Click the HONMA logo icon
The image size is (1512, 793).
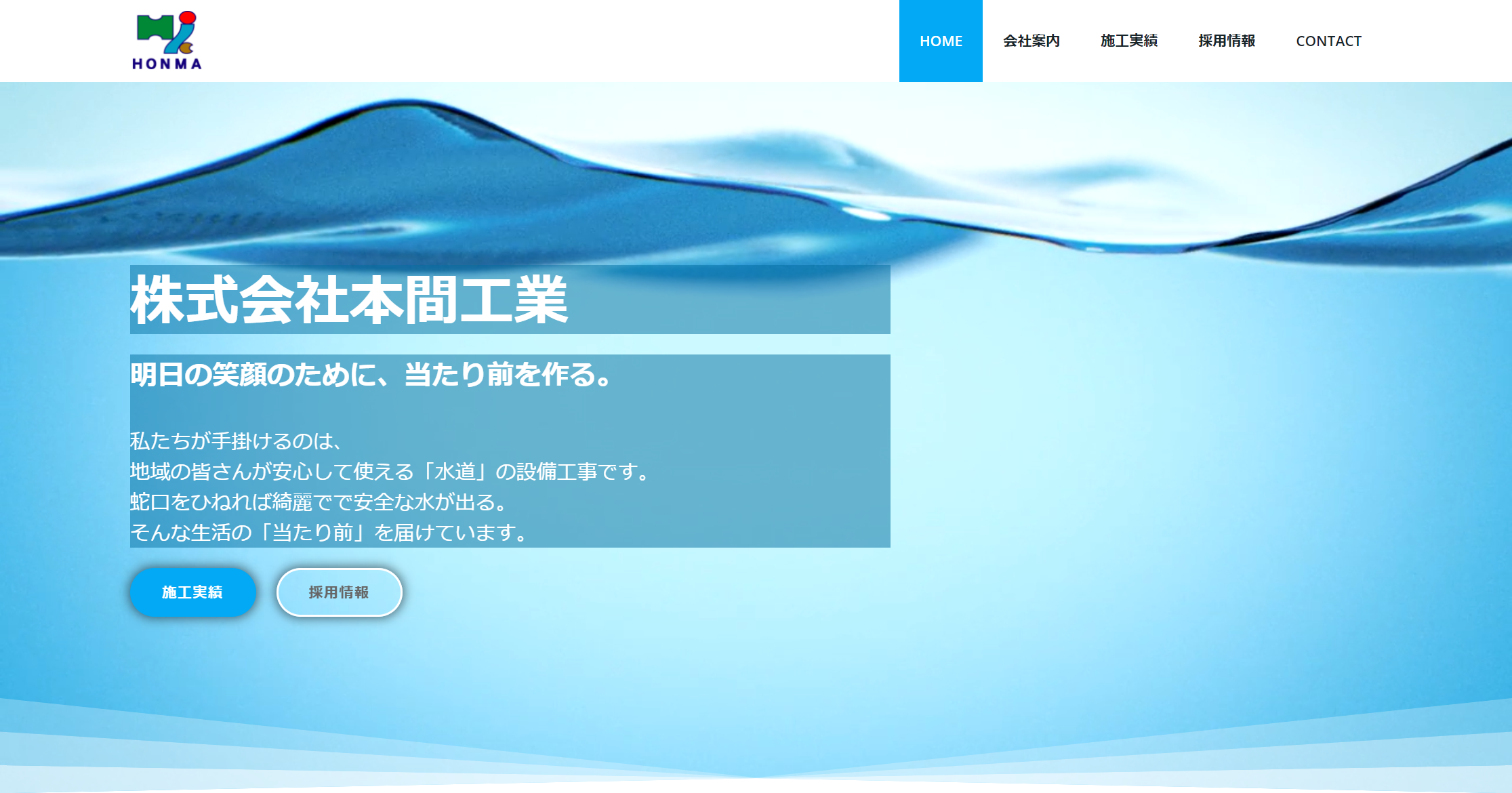(167, 41)
